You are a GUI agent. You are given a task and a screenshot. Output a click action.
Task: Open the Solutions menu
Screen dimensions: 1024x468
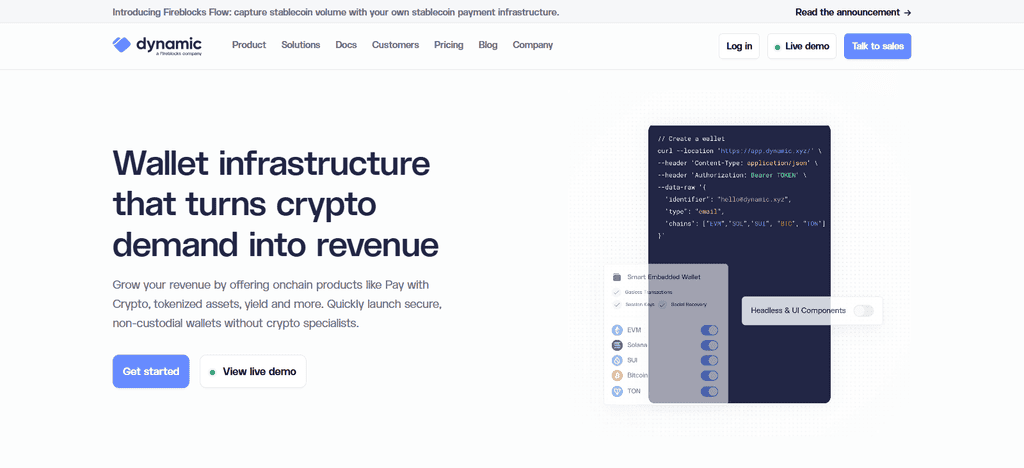[x=300, y=45]
